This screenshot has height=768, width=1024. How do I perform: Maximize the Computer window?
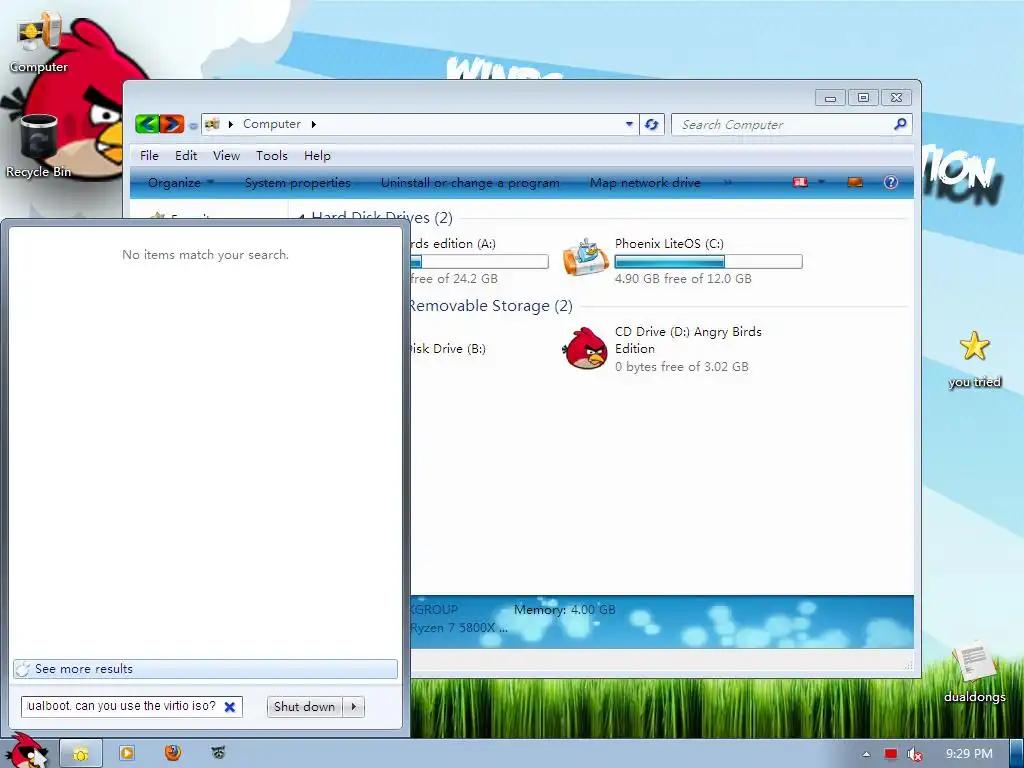[863, 98]
